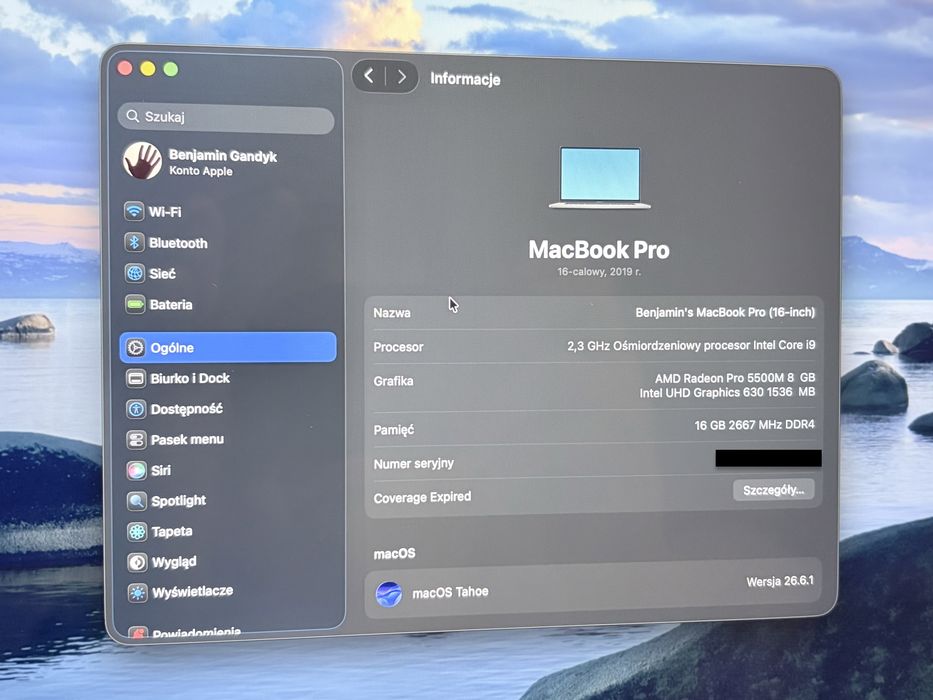This screenshot has height=700, width=933.
Task: Click the Szukaj search field
Action: coord(226,118)
